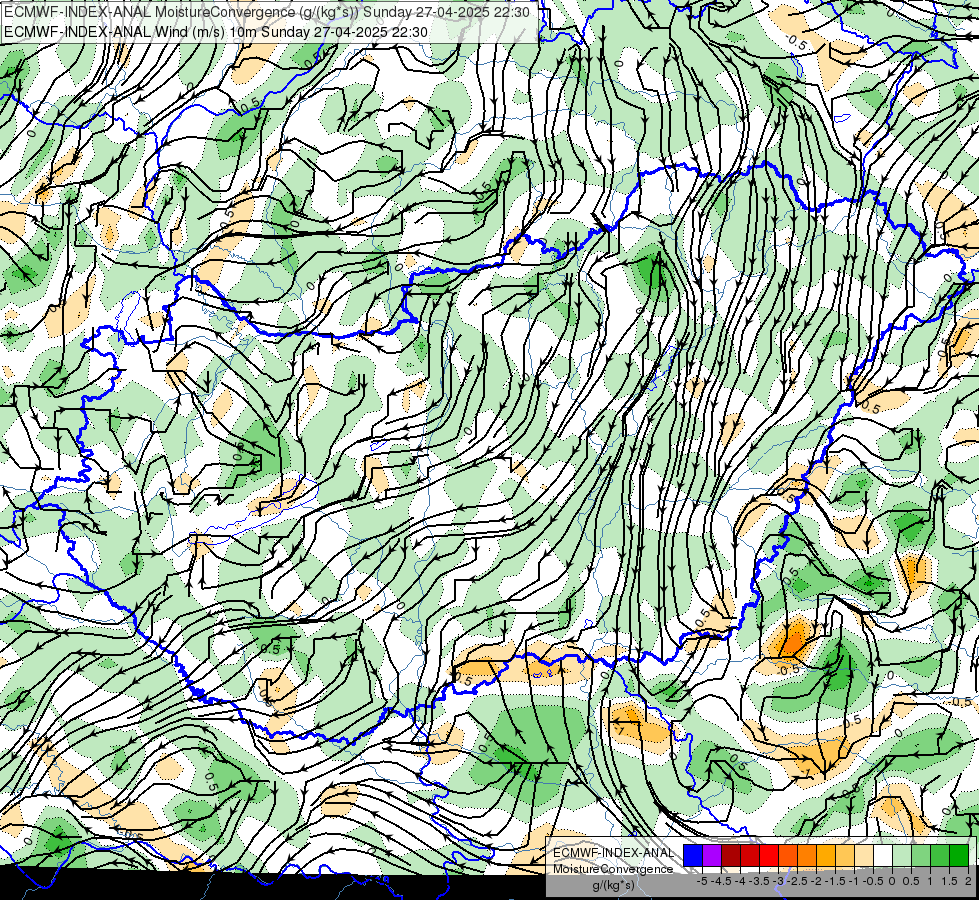Select the white legend swatch
Image resolution: width=979 pixels, height=900 pixels.
883,855
